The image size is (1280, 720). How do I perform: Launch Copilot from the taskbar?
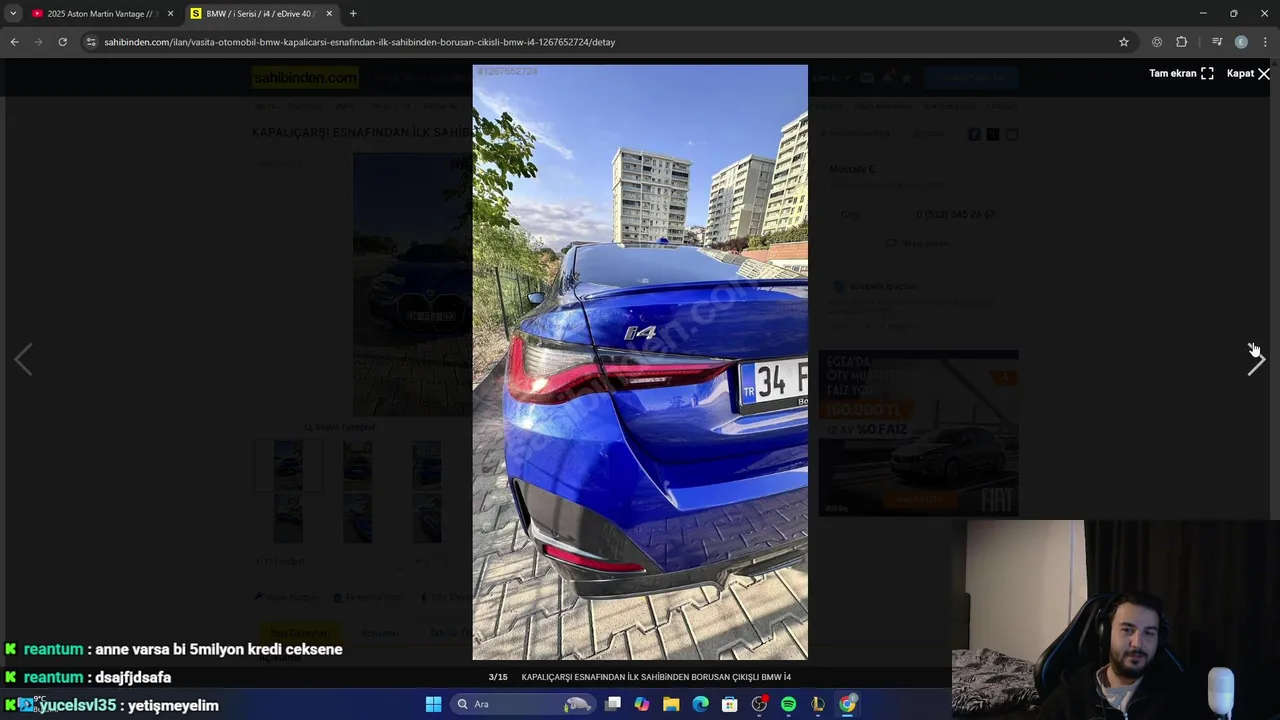pos(642,704)
